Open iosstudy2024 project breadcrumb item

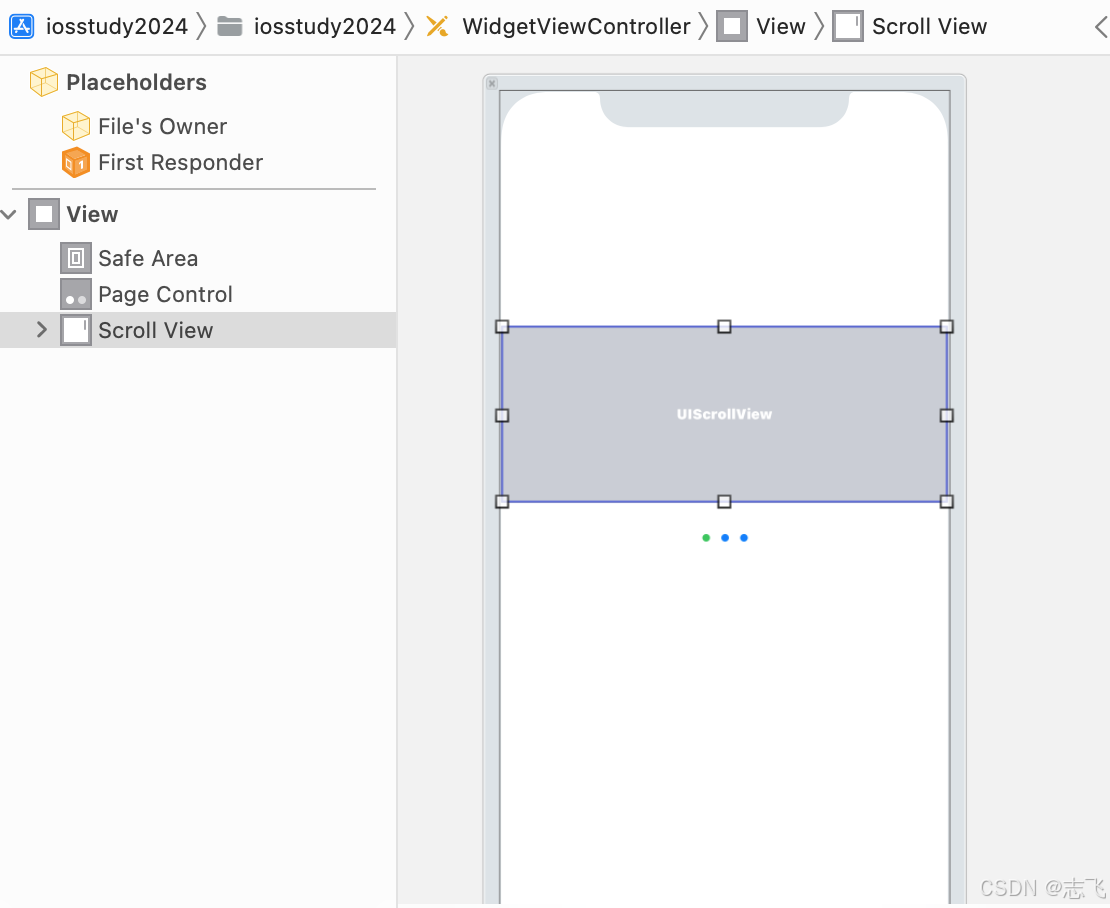[x=117, y=26]
